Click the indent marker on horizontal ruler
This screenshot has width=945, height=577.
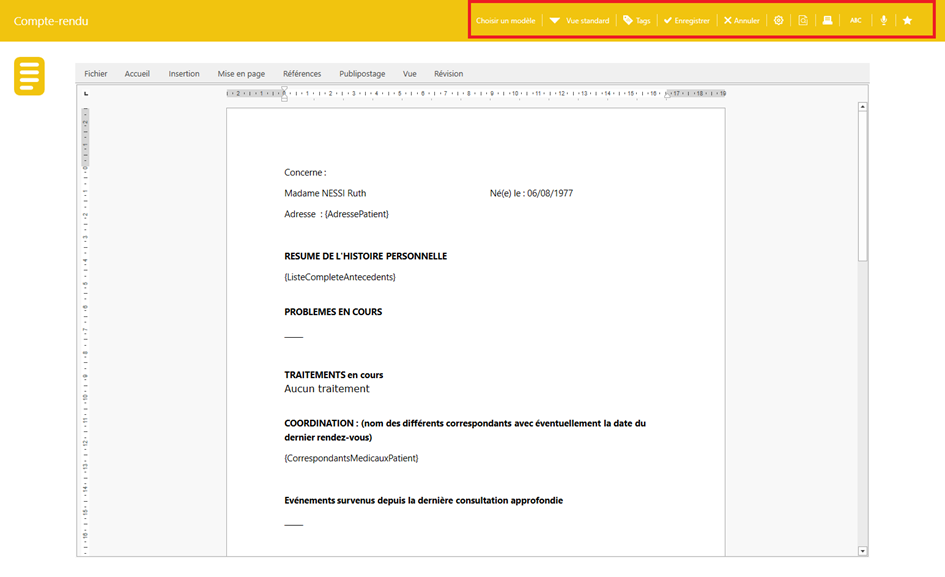(285, 94)
